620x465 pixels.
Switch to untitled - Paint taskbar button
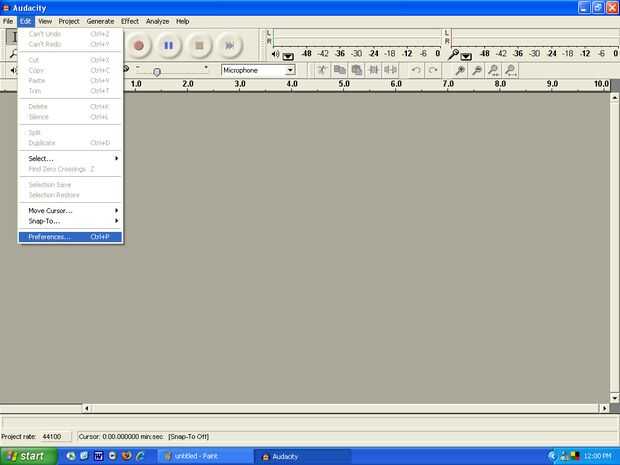pyautogui.click(x=205, y=456)
